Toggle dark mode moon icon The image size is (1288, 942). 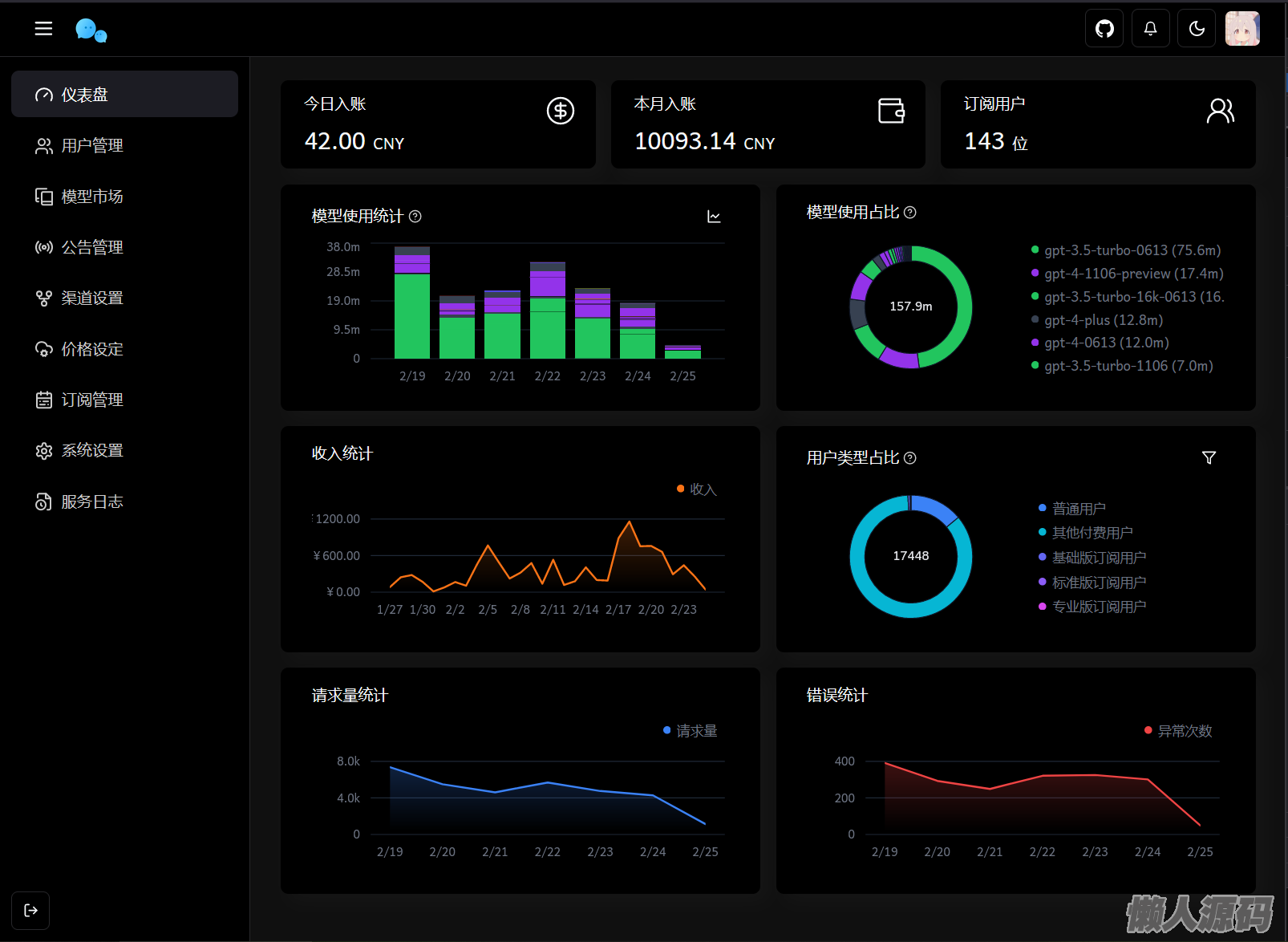tap(1197, 29)
